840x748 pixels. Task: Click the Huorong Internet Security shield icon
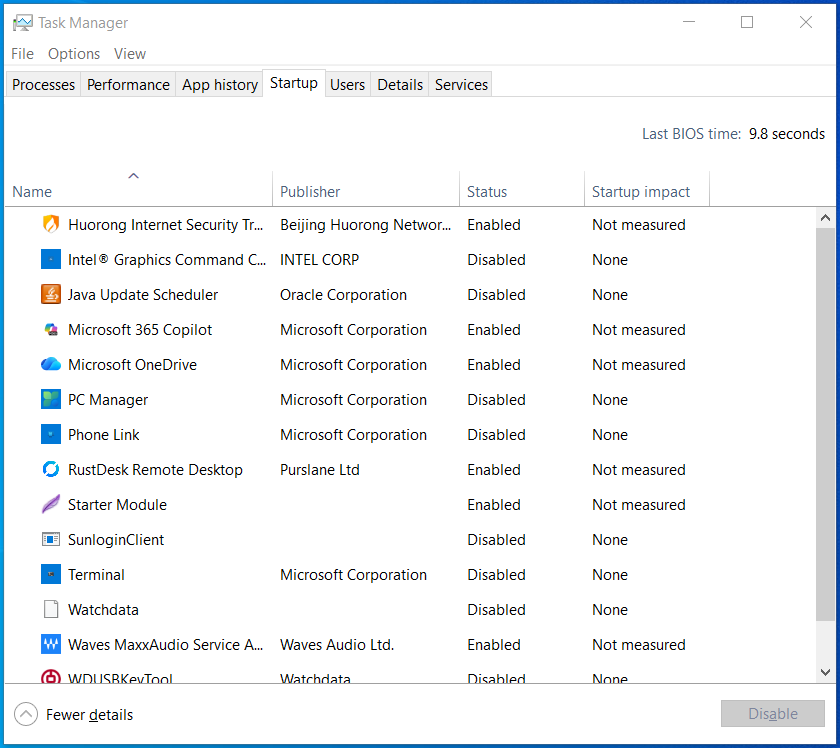(x=51, y=225)
